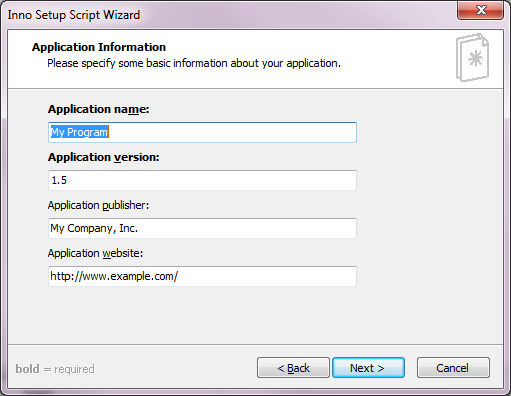This screenshot has width=511, height=396.
Task: Click into the Application name field
Action: tap(202, 132)
